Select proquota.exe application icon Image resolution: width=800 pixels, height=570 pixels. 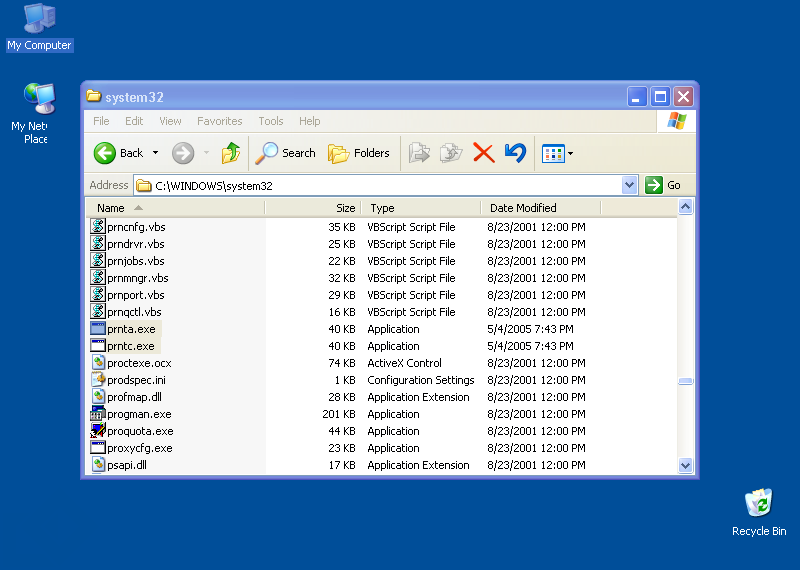(x=97, y=430)
